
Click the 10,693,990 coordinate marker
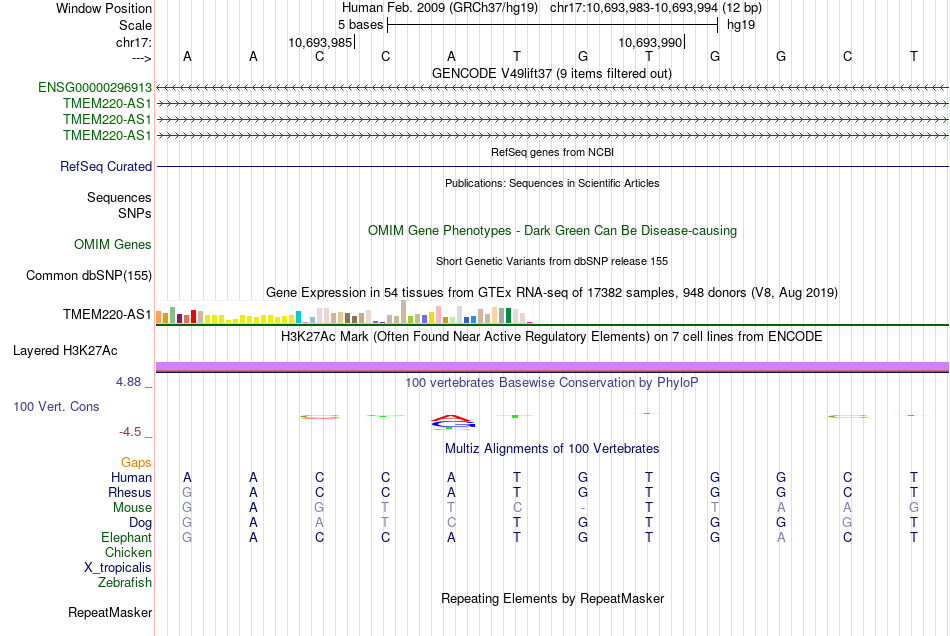[x=650, y=42]
